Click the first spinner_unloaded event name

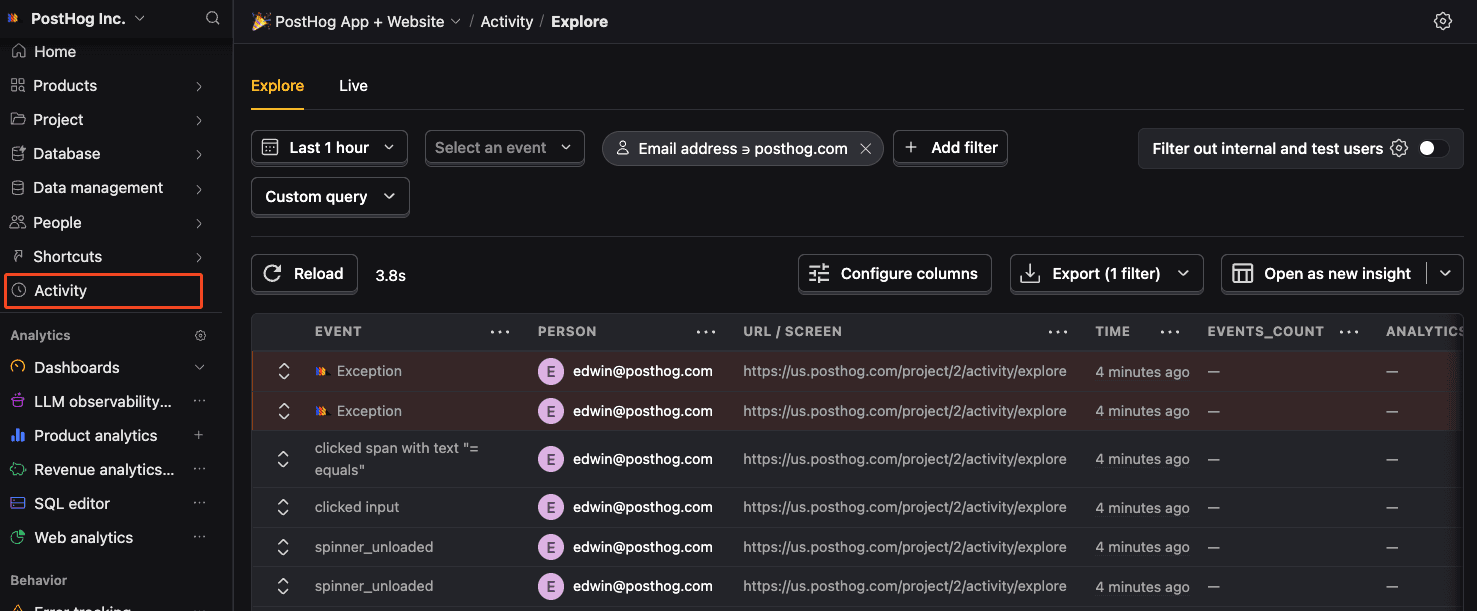click(374, 547)
